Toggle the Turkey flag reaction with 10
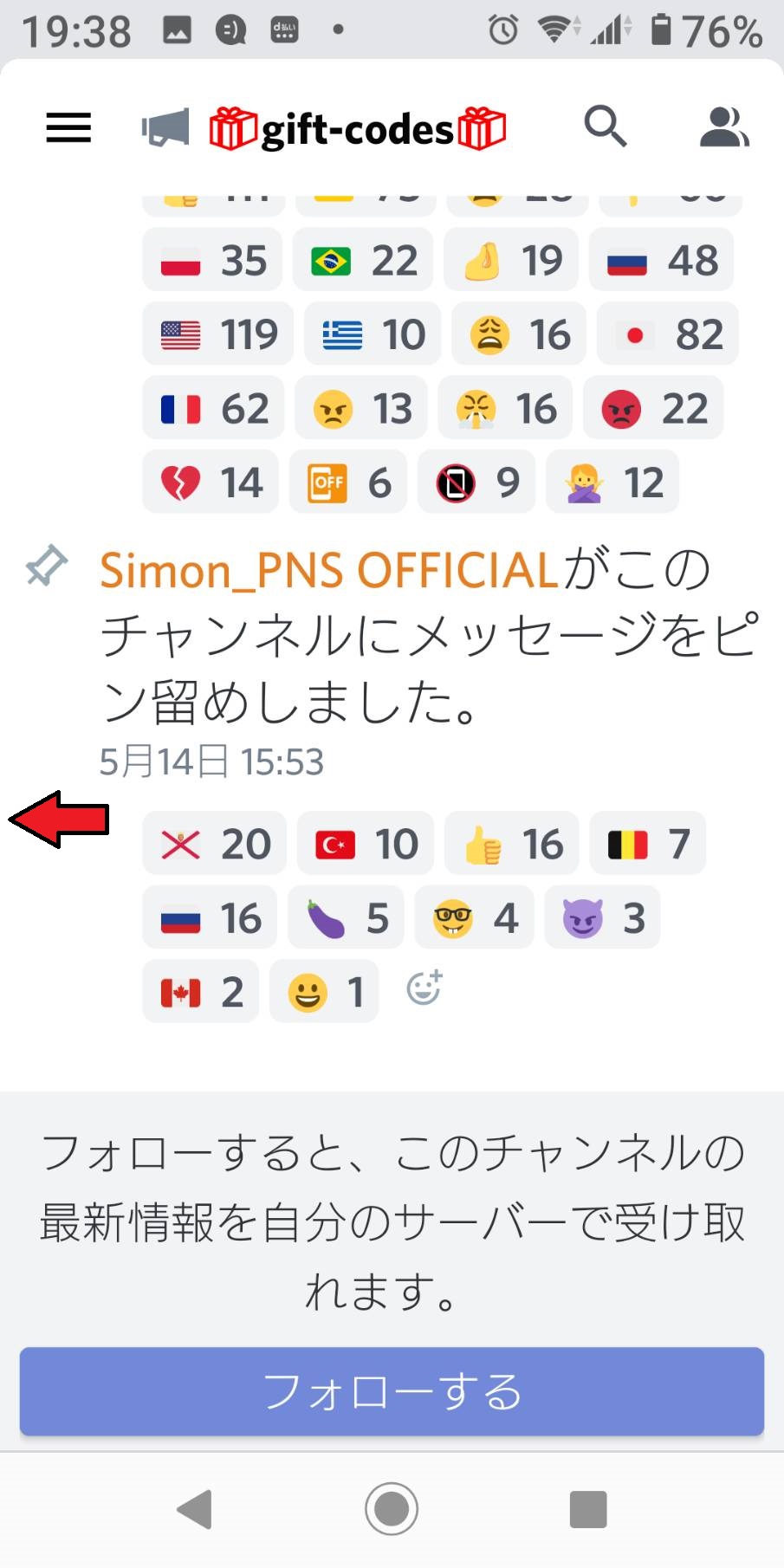The height and width of the screenshot is (1568, 784). tap(366, 844)
